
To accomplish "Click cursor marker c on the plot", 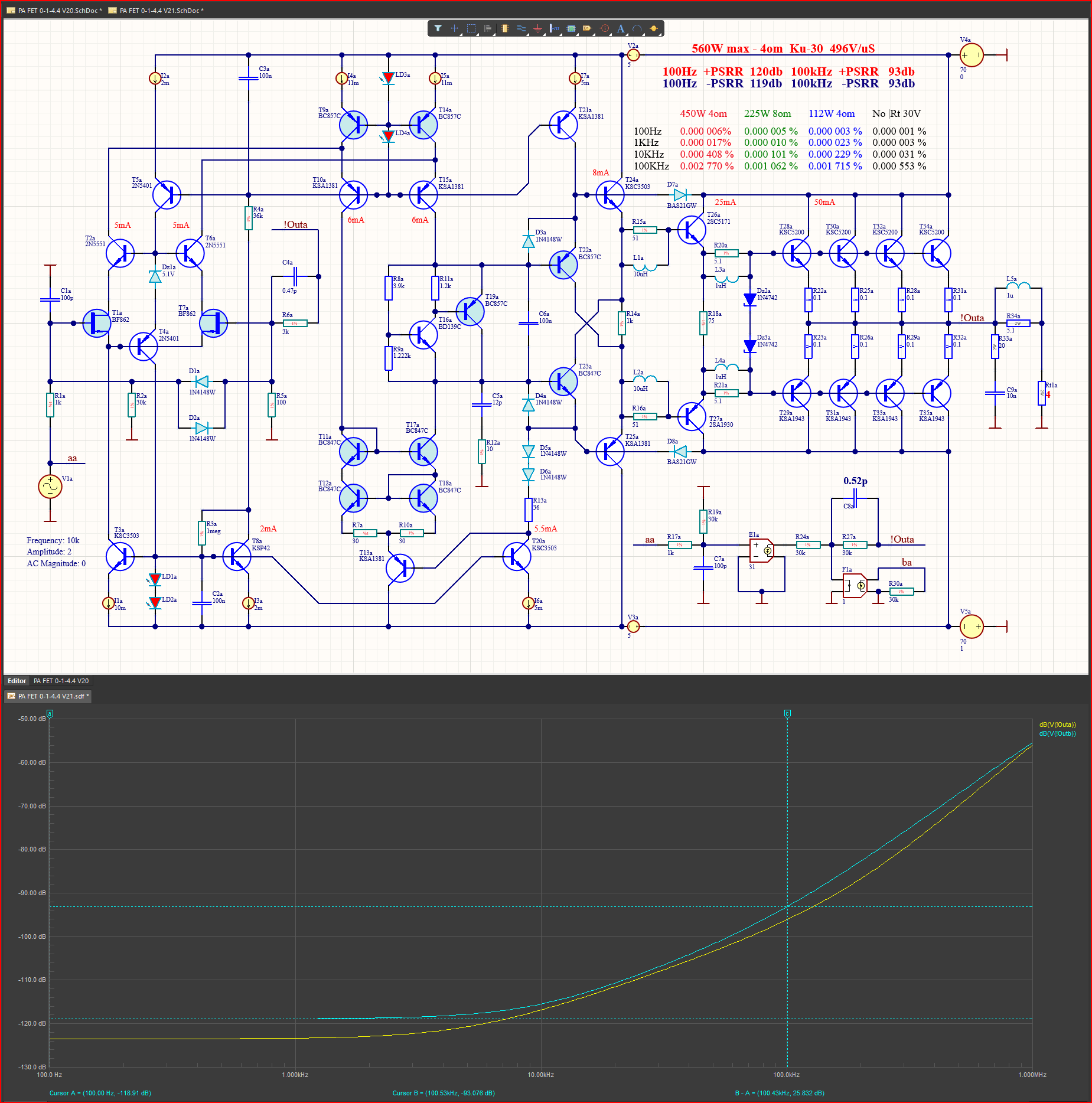I will click(x=787, y=713).
